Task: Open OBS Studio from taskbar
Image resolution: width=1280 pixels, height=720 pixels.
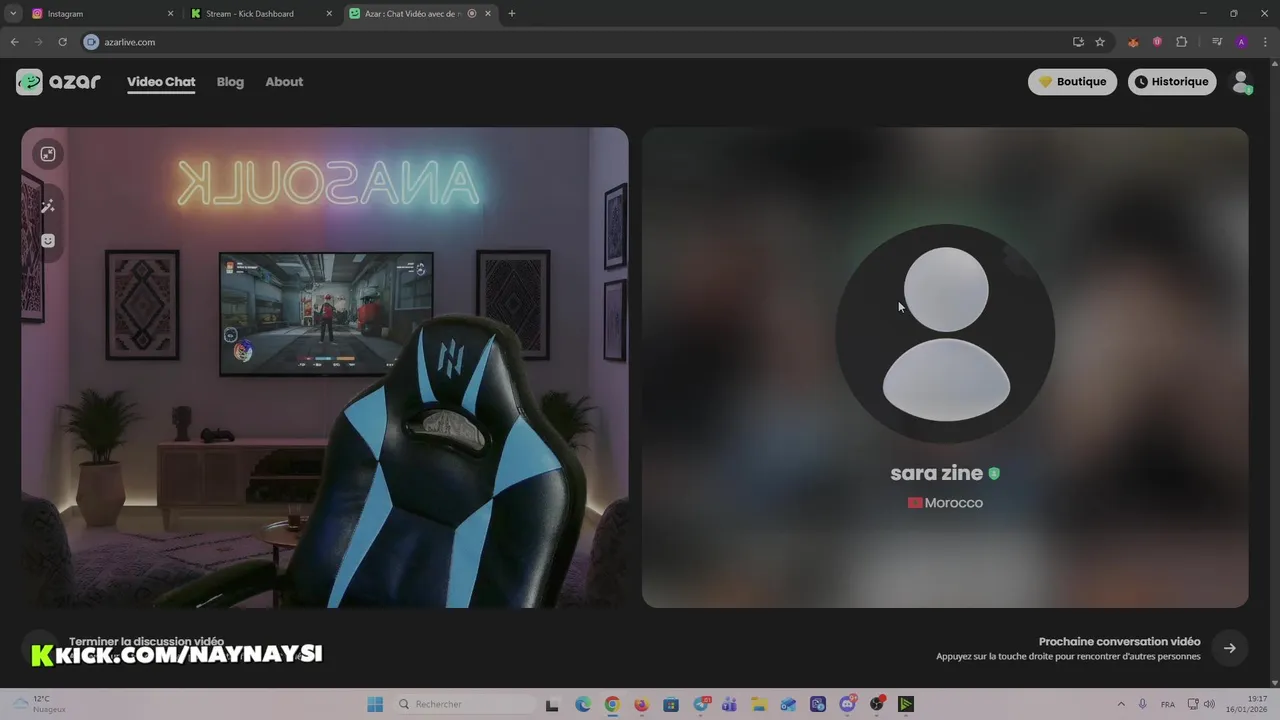Action: 877,704
